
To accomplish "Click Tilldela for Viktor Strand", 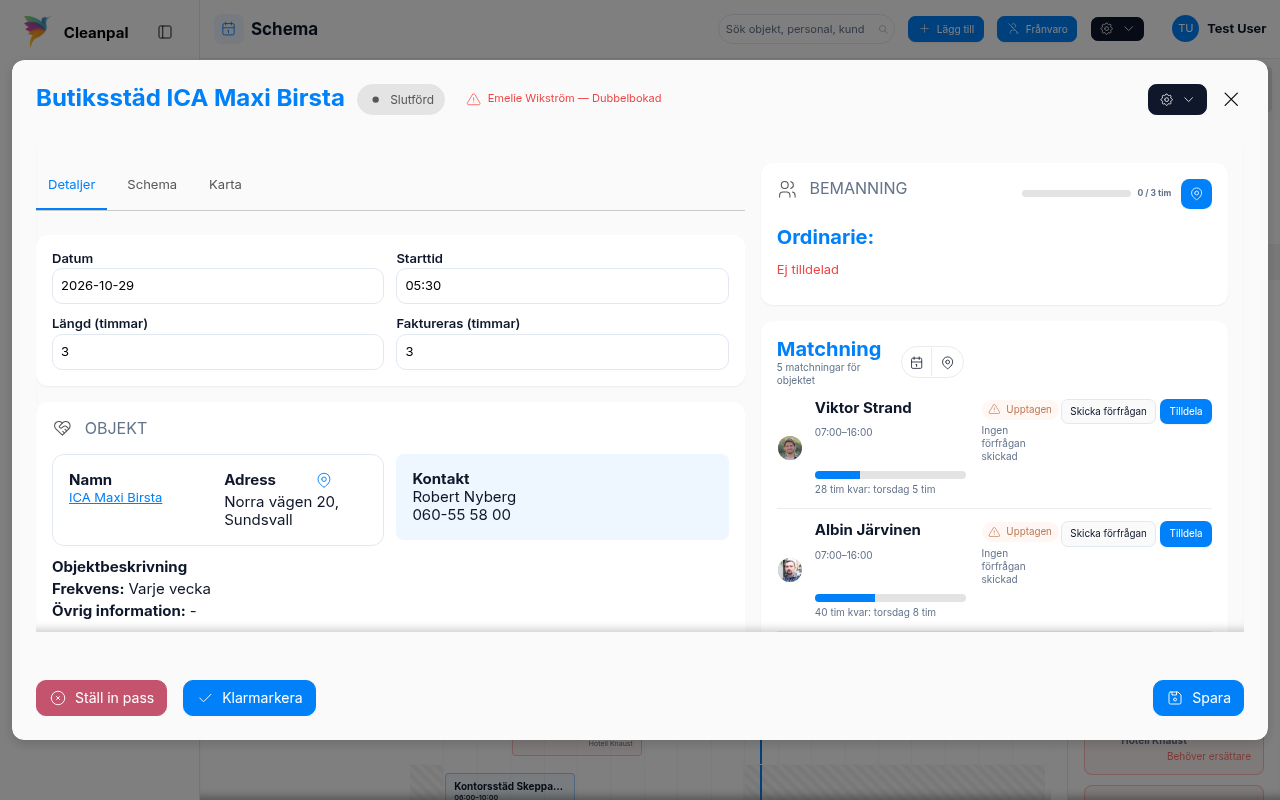I will (x=1186, y=411).
